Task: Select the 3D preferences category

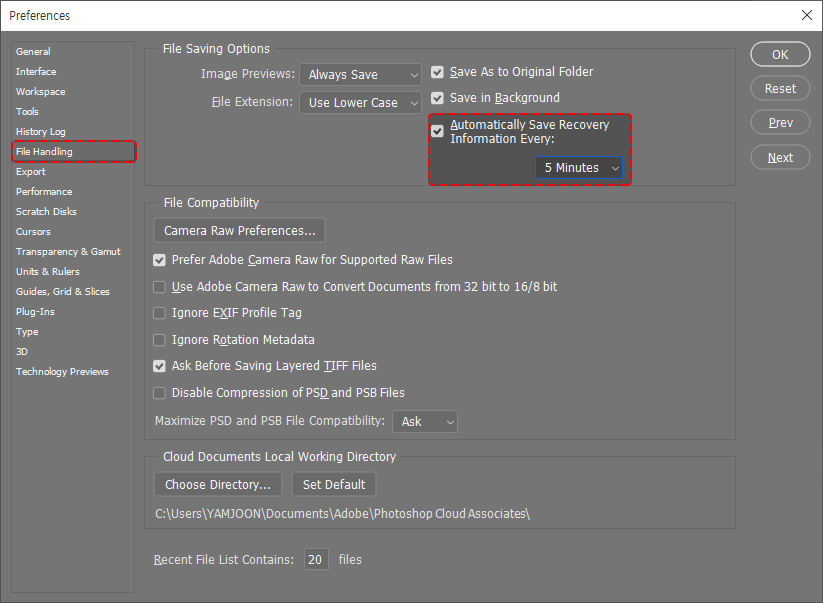Action: (x=22, y=352)
